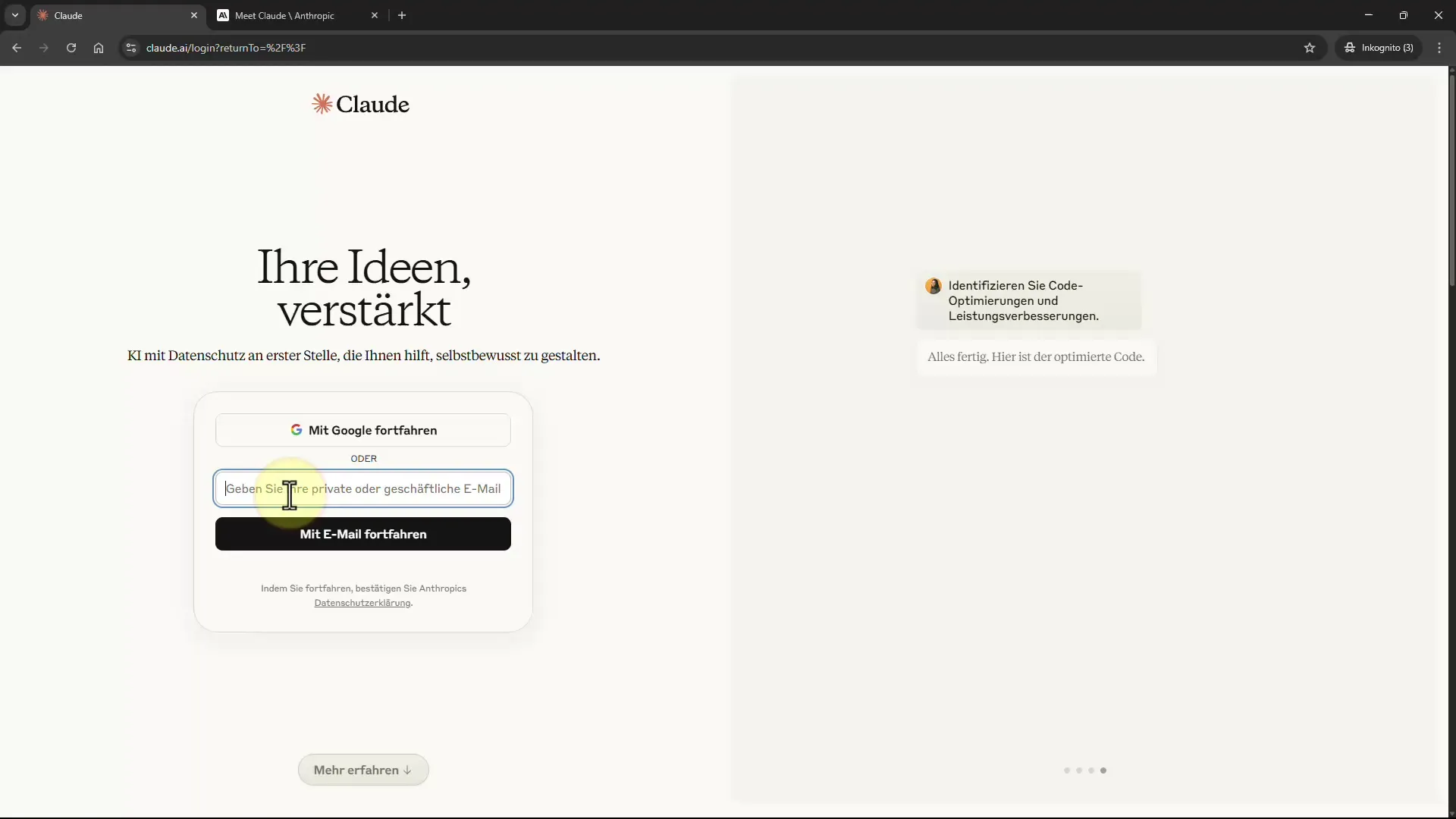The image size is (1456, 819).
Task: Continue with Google sign-in button
Action: tap(363, 430)
